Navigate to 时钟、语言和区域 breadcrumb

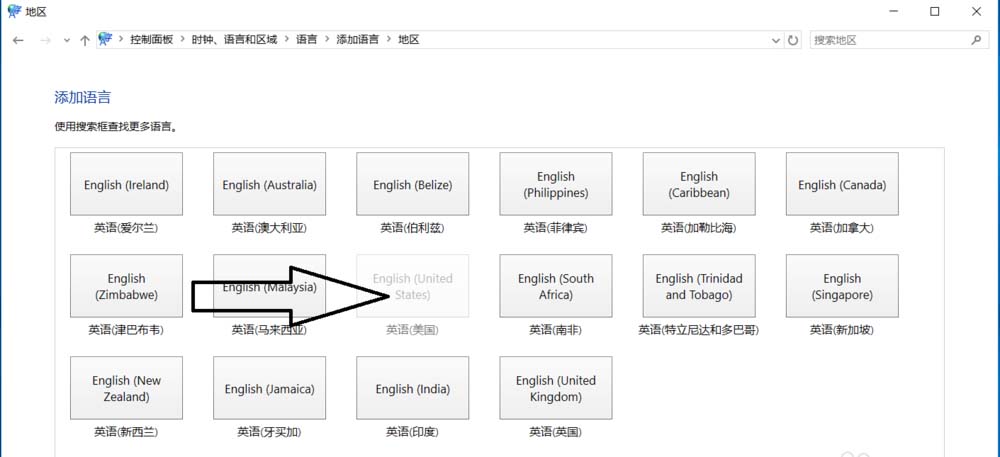click(234, 40)
